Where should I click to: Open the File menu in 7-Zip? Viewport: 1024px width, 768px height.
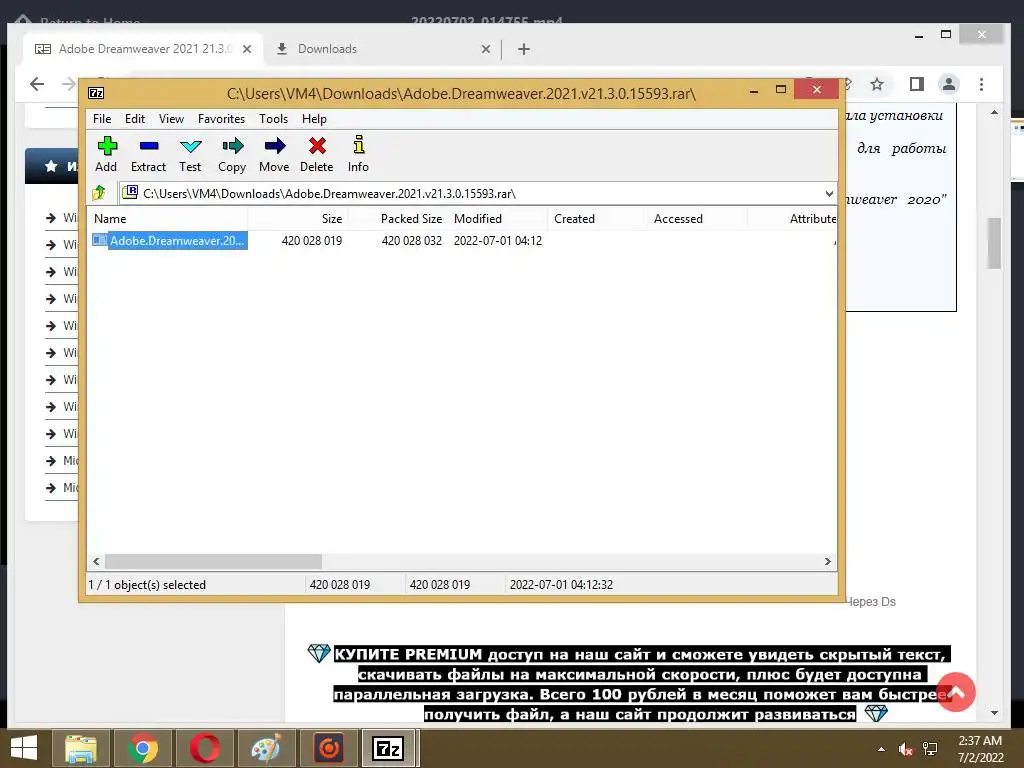pyautogui.click(x=102, y=119)
